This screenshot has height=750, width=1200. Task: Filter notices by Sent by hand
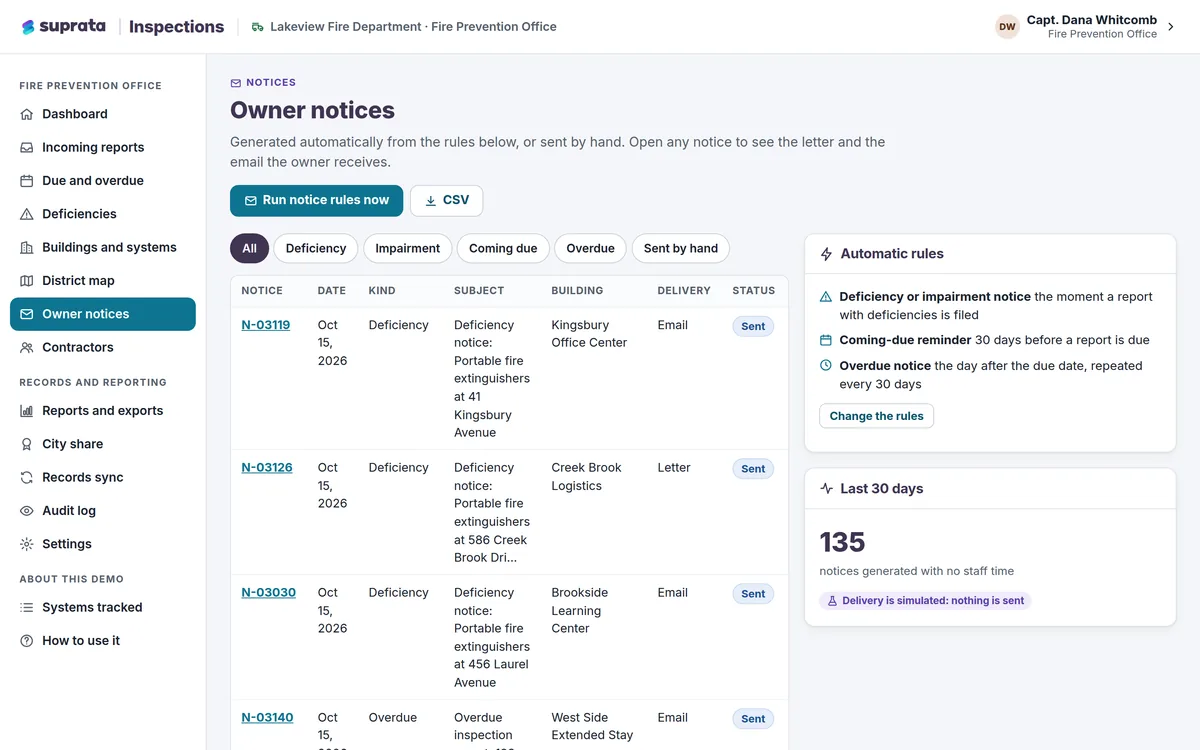[681, 248]
